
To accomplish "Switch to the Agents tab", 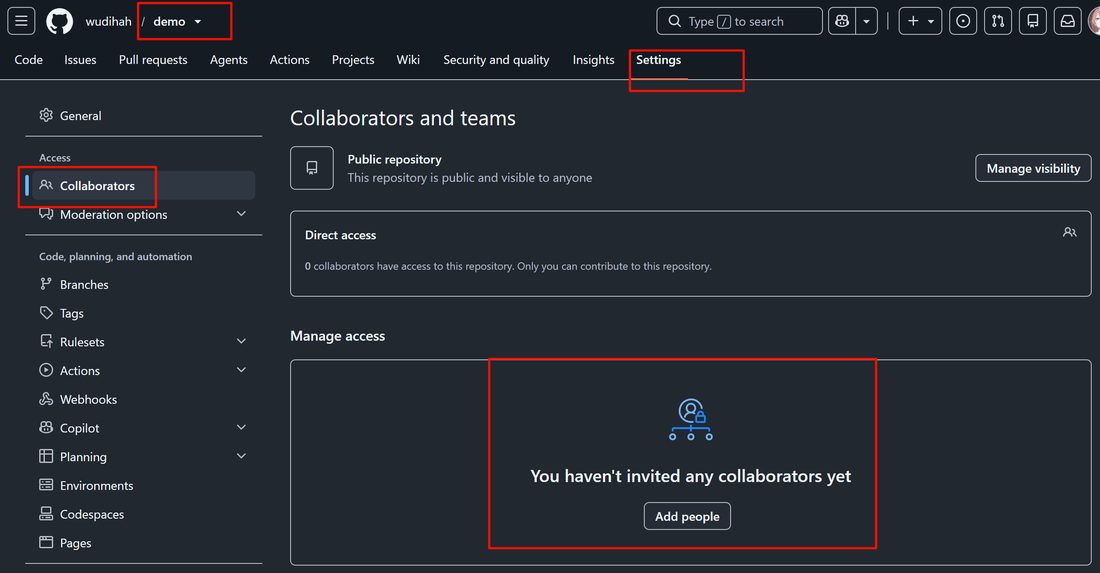I will click(229, 60).
